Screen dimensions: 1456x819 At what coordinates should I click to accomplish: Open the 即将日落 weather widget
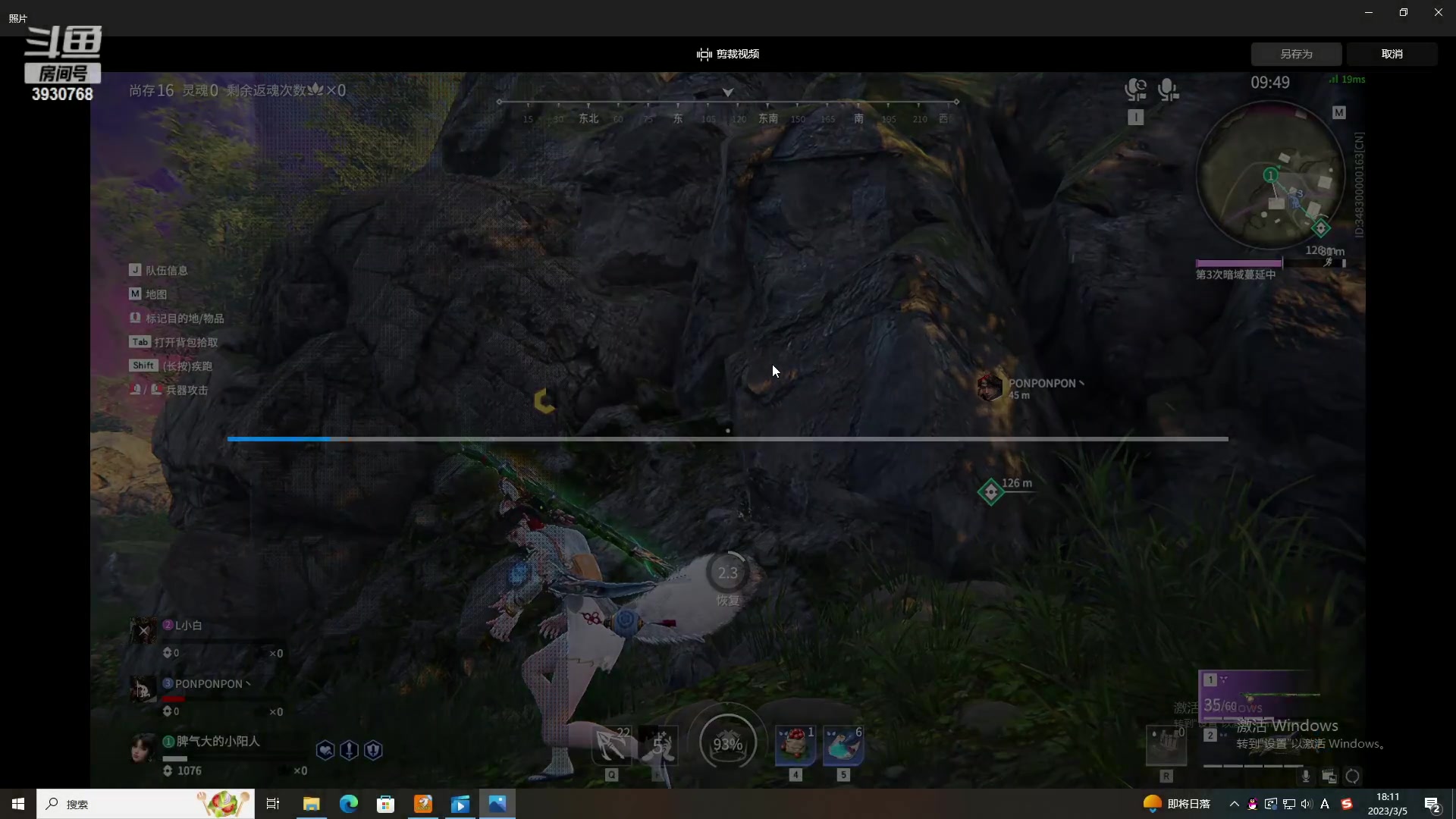1177,804
